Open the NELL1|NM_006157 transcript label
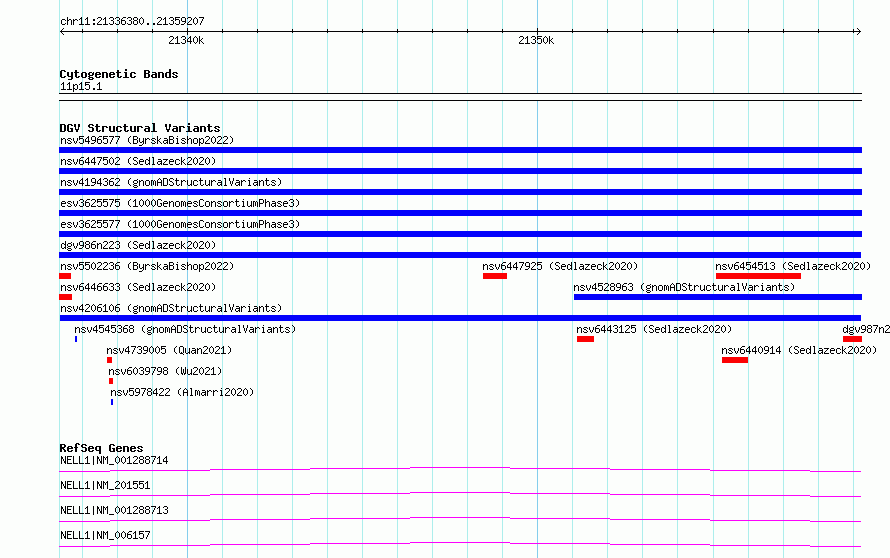Image resolution: width=890 pixels, height=558 pixels. [105, 535]
